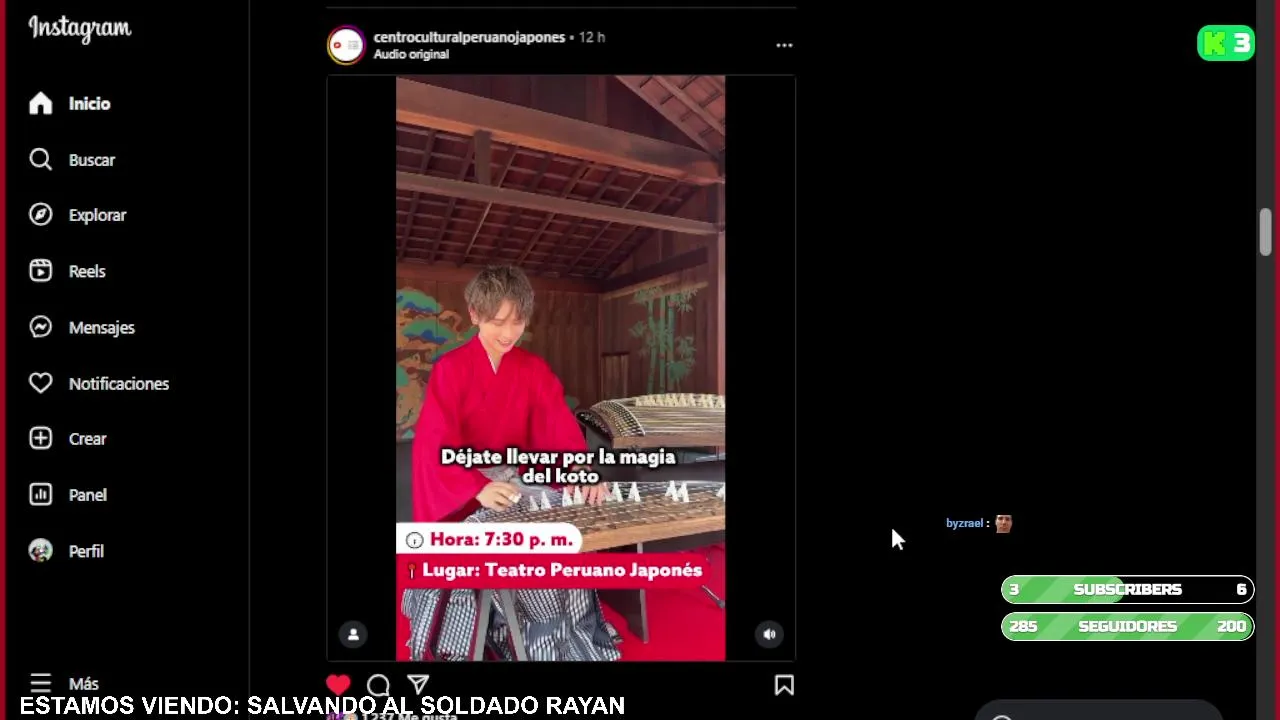Click the comment bubble icon
The image size is (1280, 720).
pos(378,685)
